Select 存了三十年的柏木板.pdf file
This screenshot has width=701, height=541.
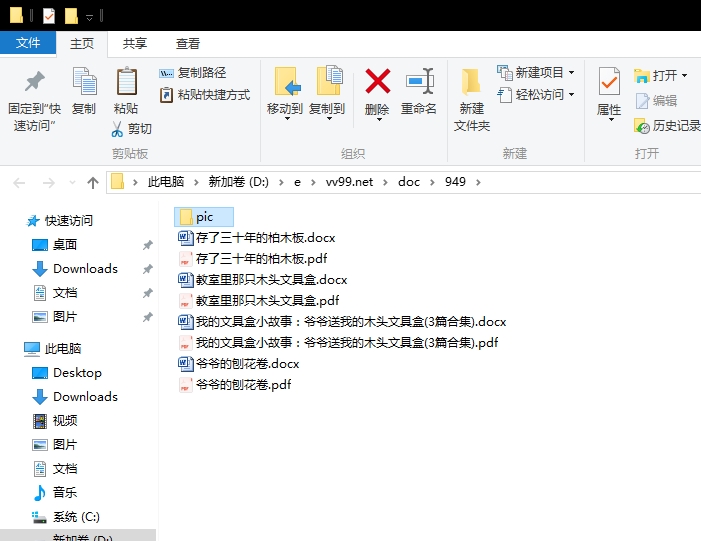(x=253, y=259)
